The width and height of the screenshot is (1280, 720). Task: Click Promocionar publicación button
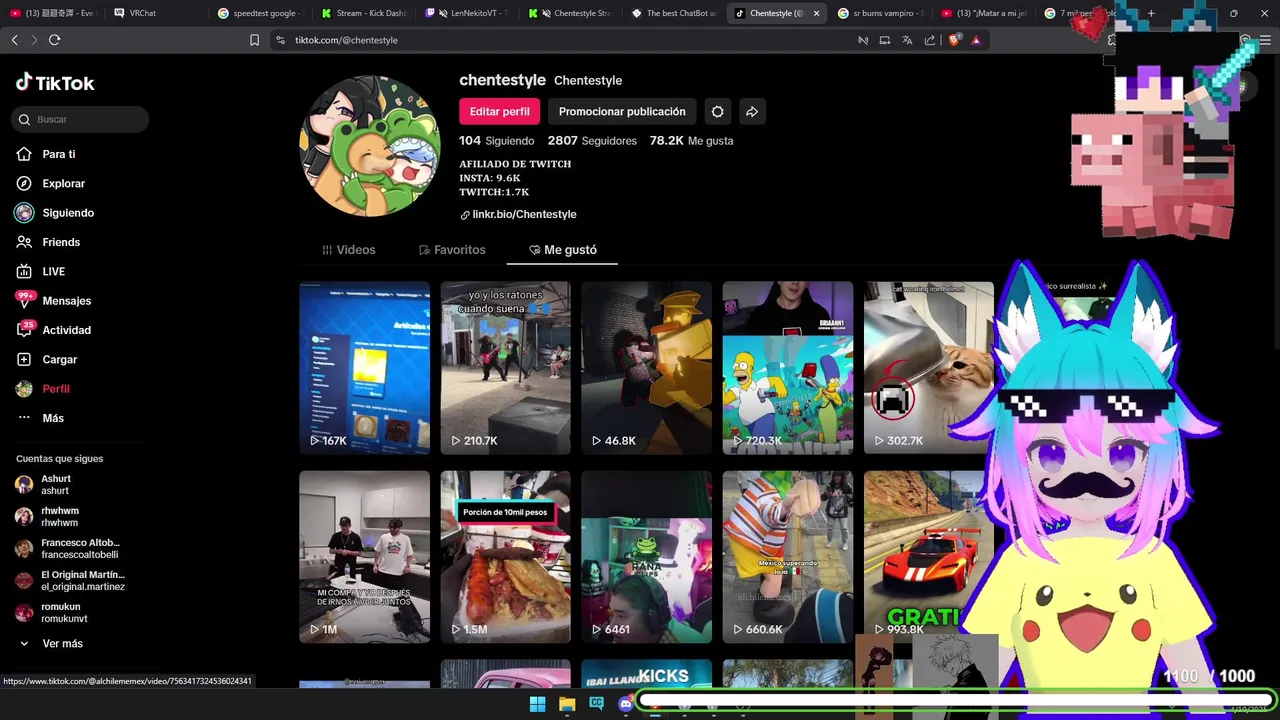(x=622, y=111)
